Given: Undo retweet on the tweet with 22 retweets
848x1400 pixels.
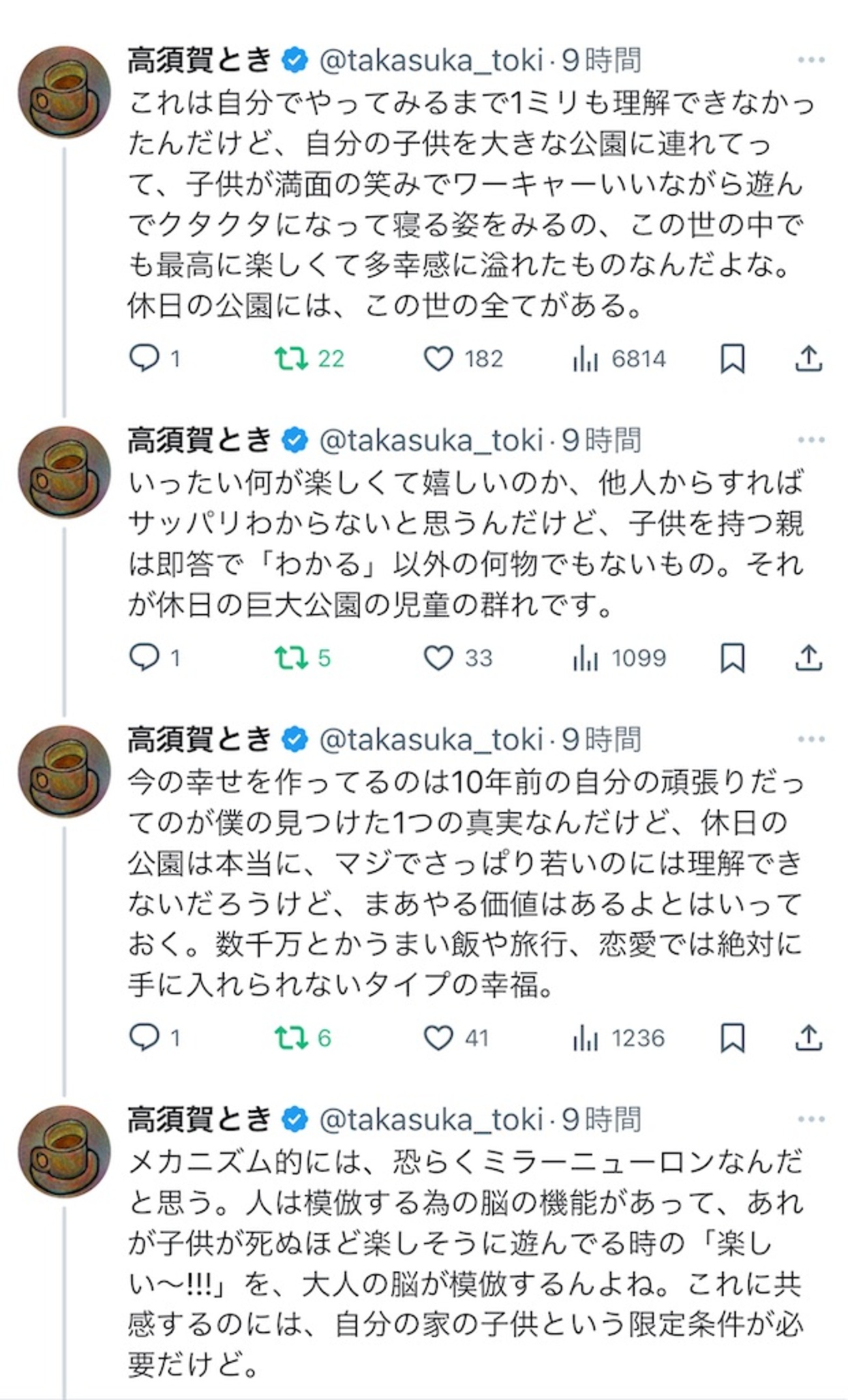Looking at the screenshot, I should click(292, 358).
